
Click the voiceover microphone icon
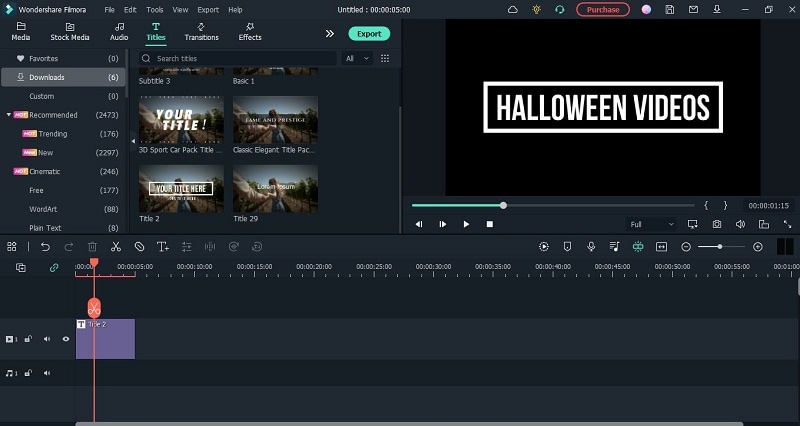tap(591, 247)
